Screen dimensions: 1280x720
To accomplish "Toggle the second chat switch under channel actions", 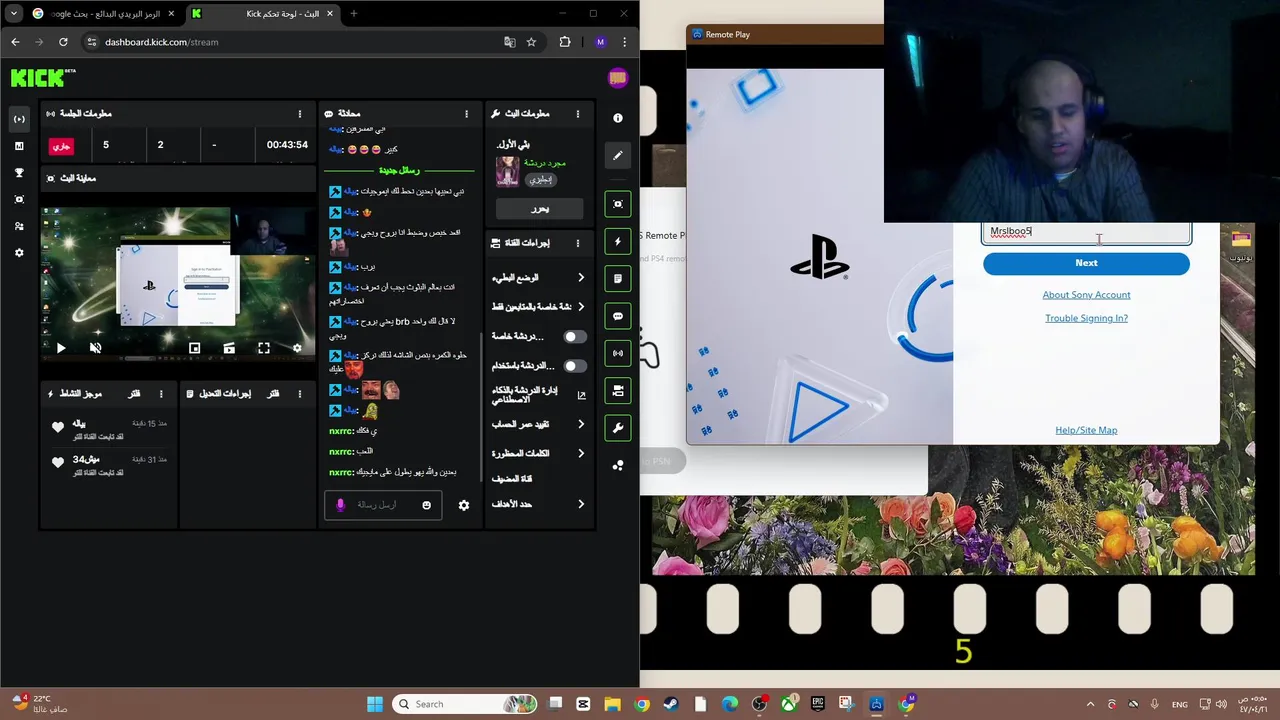I will pyautogui.click(x=574, y=366).
